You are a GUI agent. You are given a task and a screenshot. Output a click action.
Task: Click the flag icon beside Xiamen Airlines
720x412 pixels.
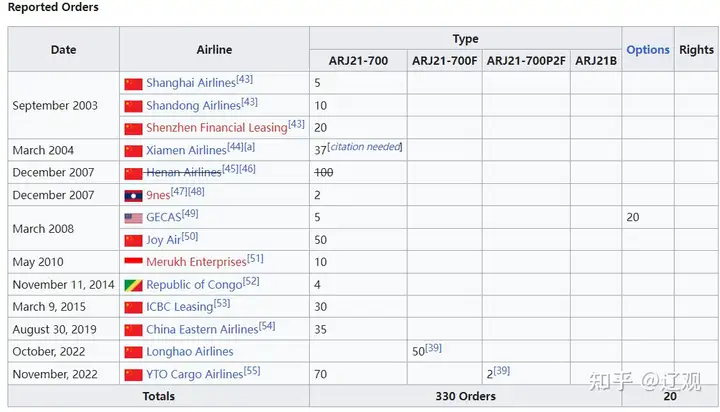click(x=133, y=151)
